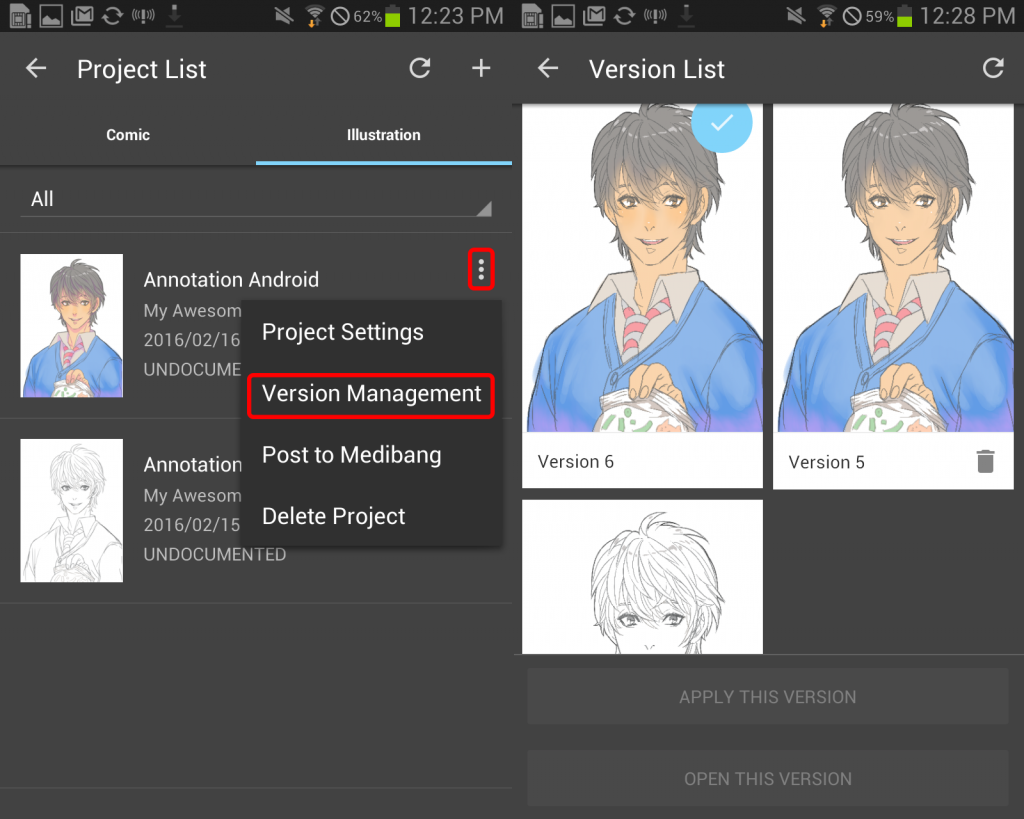Select the Annotation Android project title

click(231, 280)
